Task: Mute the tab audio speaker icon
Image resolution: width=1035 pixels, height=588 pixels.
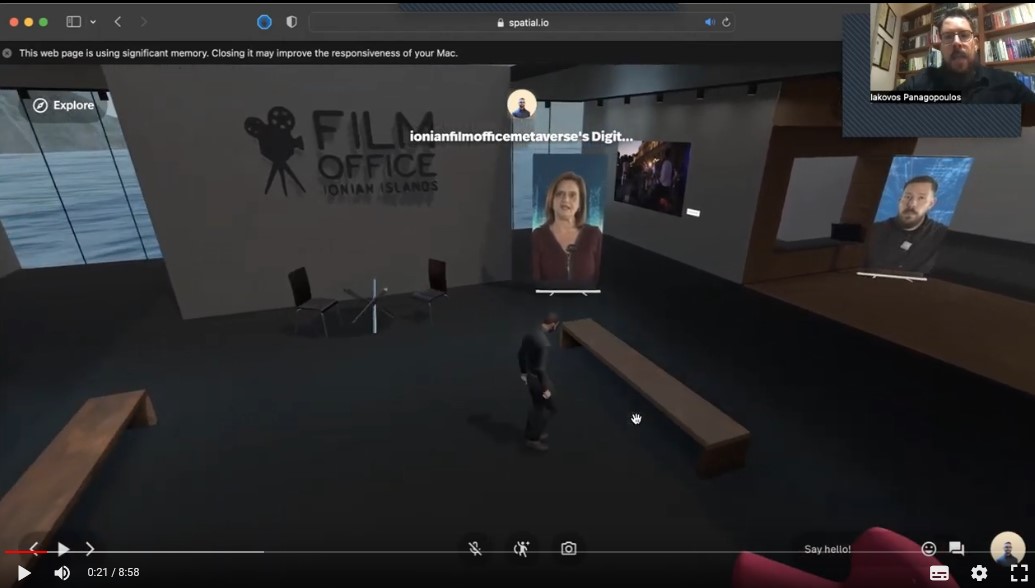Action: coord(710,22)
